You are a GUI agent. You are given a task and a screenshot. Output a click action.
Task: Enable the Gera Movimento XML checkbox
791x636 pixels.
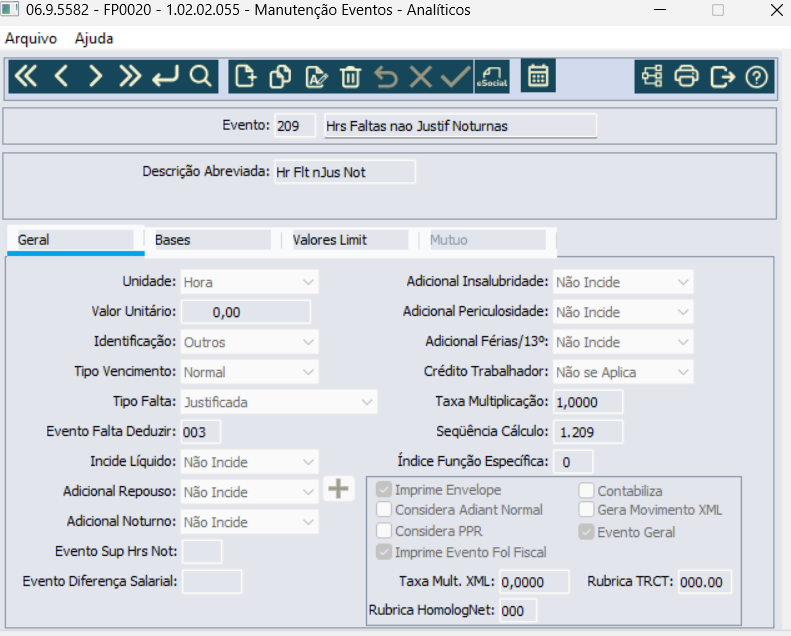[586, 509]
